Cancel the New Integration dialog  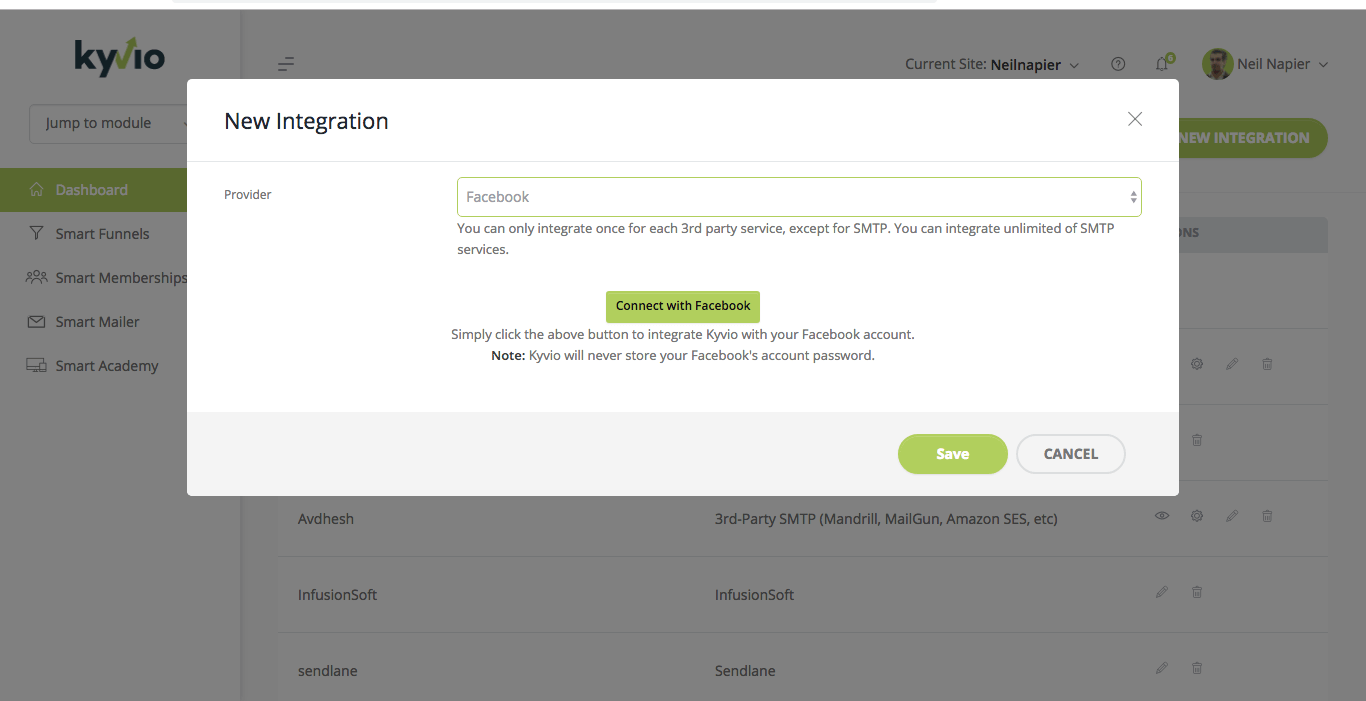[1071, 454]
